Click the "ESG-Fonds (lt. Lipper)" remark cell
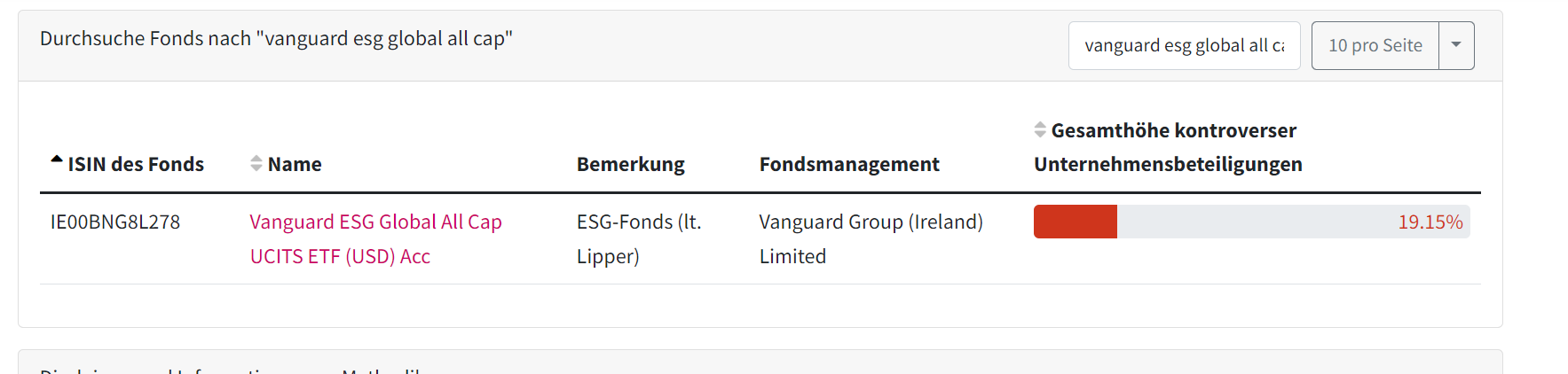 (638, 238)
